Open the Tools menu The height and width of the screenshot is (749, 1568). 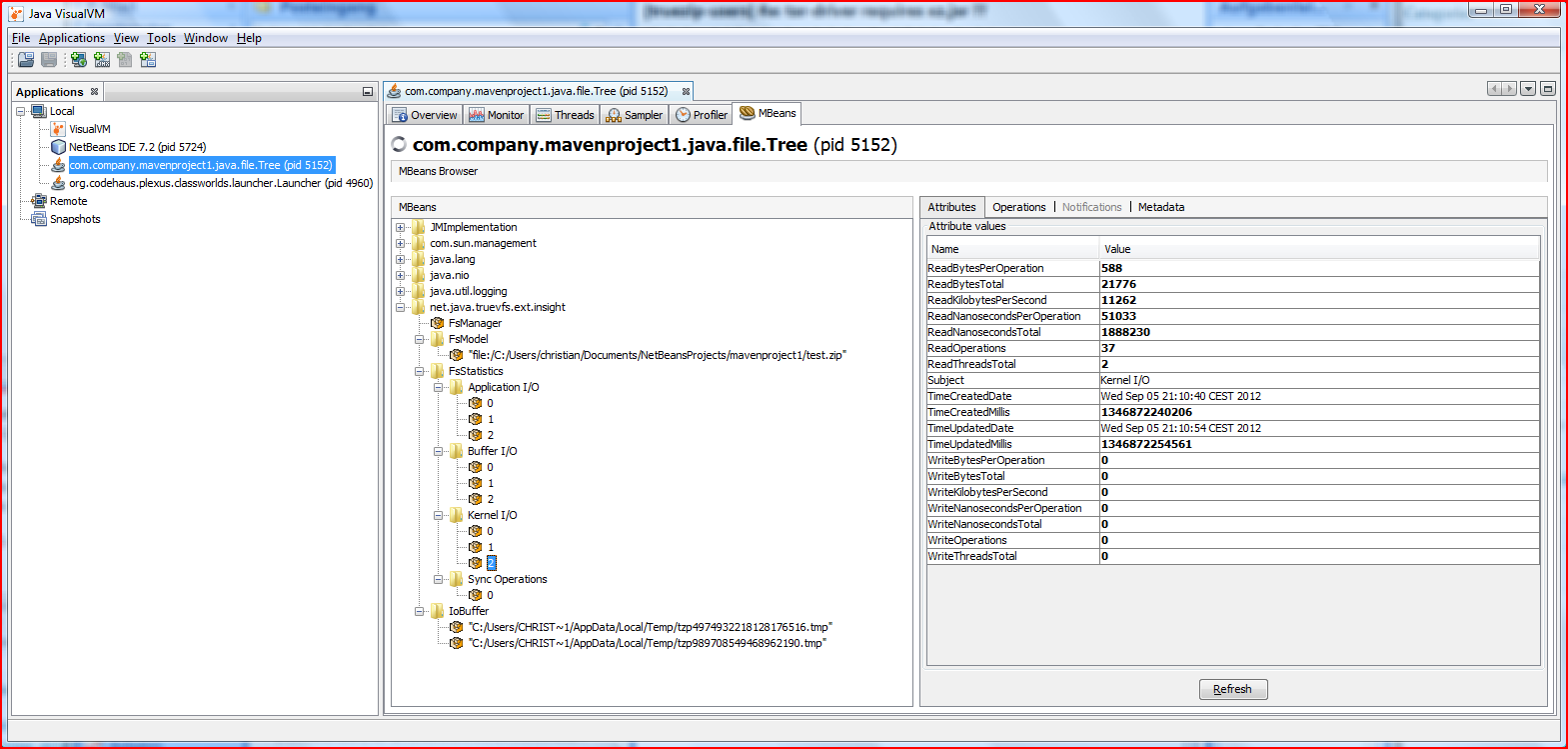coord(161,38)
